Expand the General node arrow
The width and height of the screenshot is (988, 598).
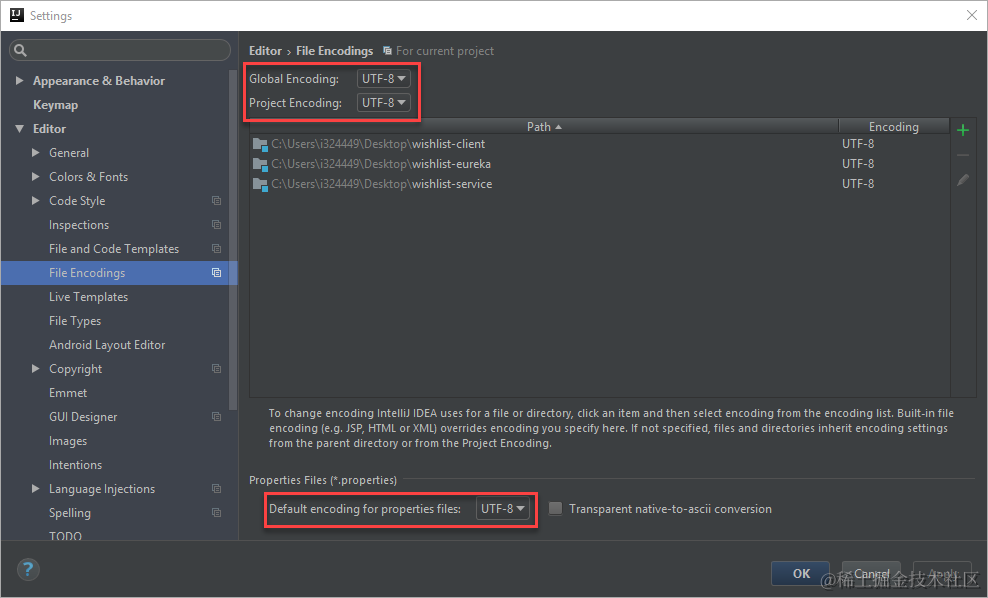click(36, 152)
